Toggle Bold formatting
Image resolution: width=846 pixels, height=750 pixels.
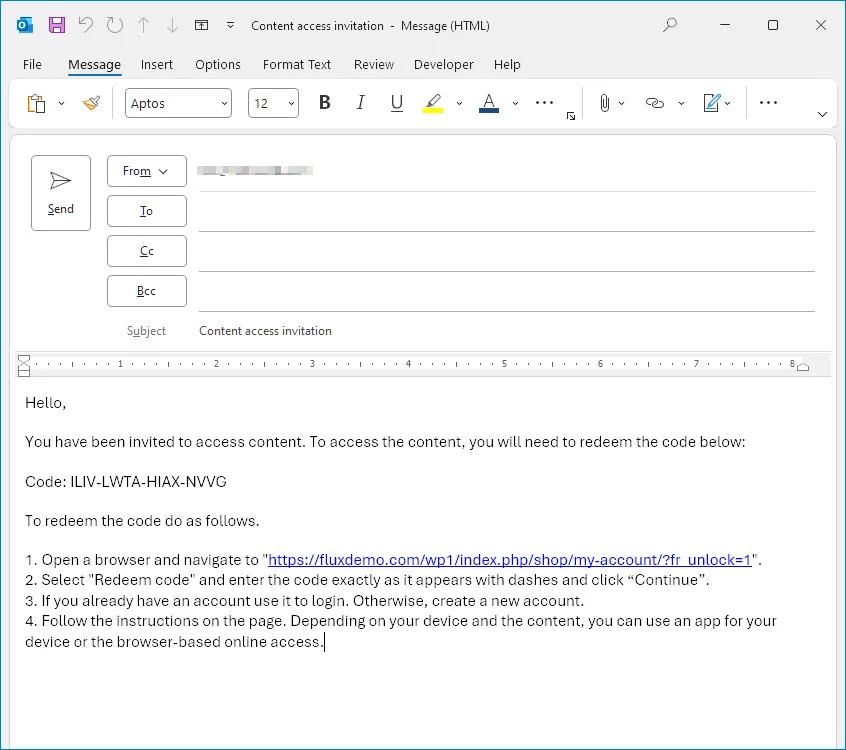324,103
